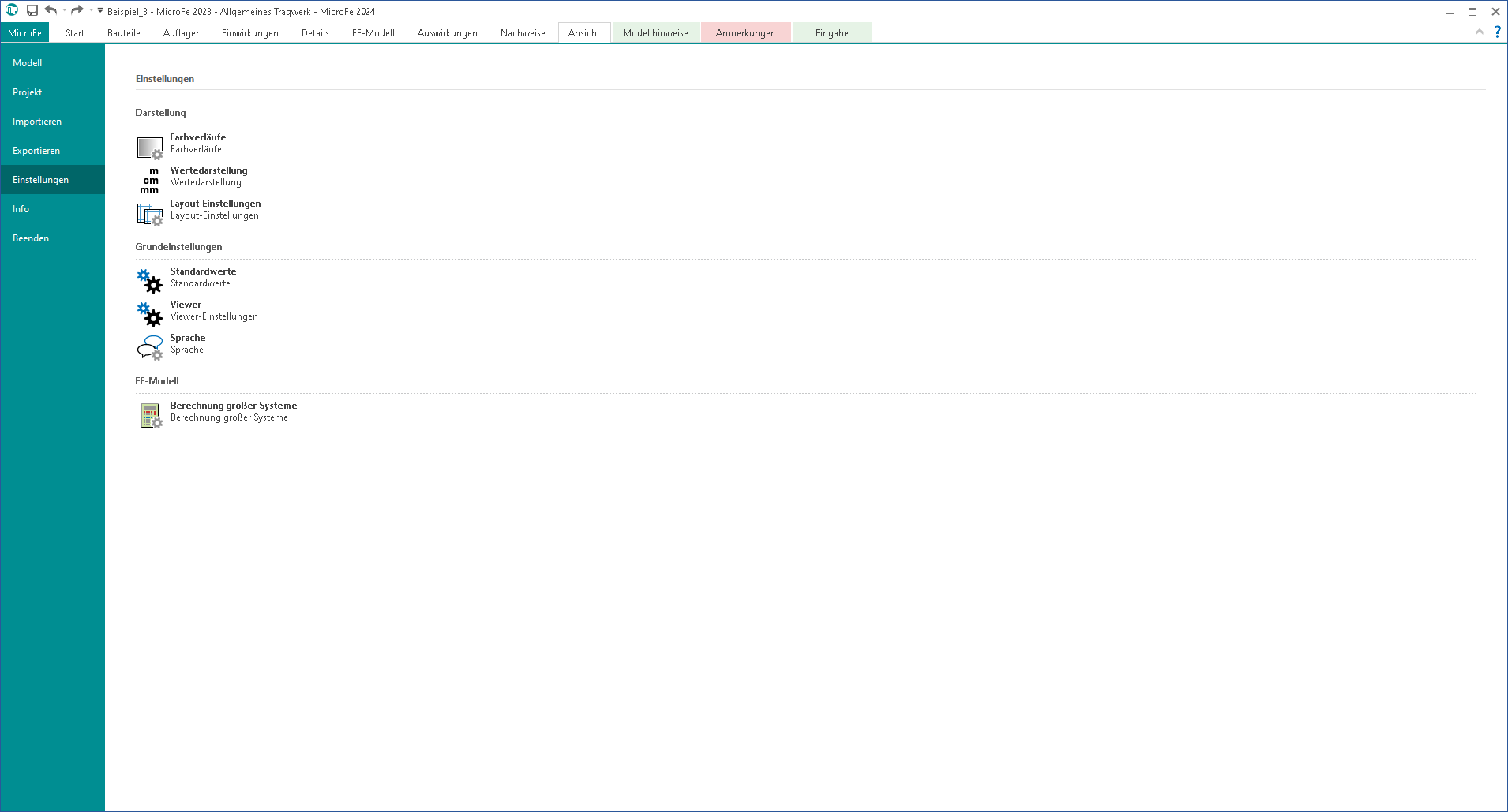The image size is (1508, 812).
Task: Click the Berechnung großer Systeme calculator icon
Action: [150, 415]
